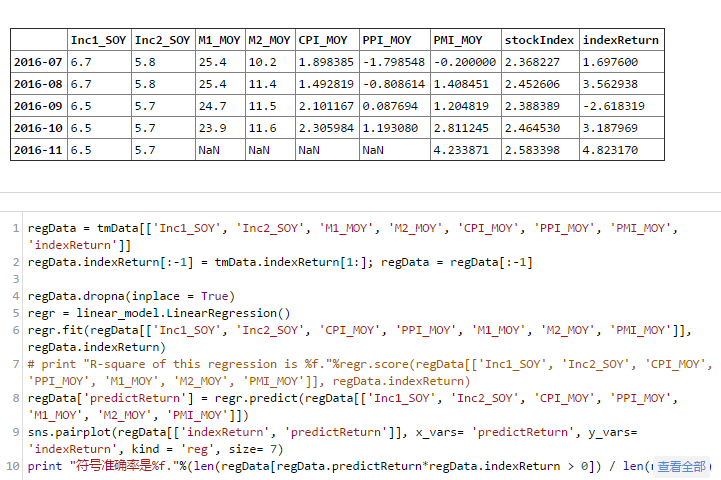The width and height of the screenshot is (721, 480).
Task: Click the 查看全部 (view all) button
Action: coord(682,467)
